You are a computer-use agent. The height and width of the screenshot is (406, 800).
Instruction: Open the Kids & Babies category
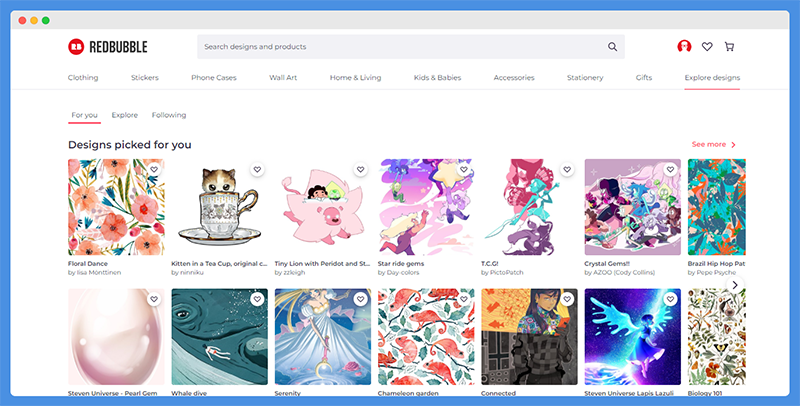(437, 78)
